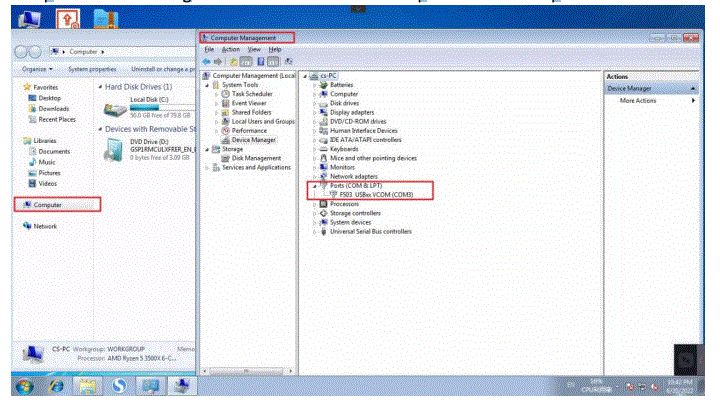Click the Processors device icon
The image size is (720, 414).
[x=323, y=204]
